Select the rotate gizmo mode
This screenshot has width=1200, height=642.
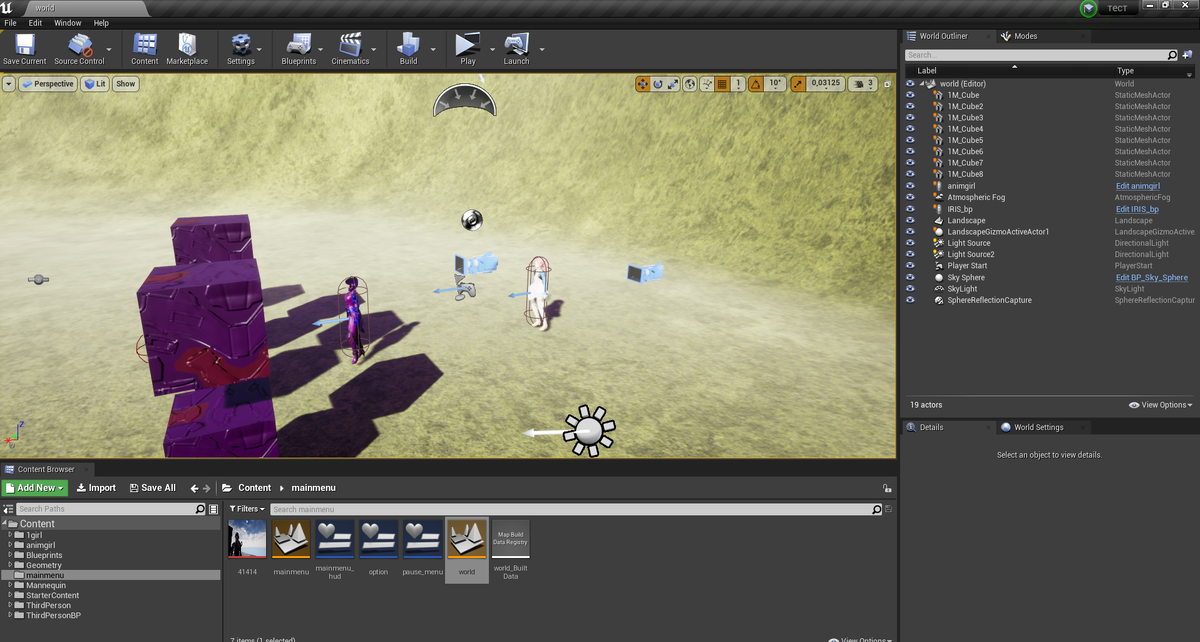point(658,84)
